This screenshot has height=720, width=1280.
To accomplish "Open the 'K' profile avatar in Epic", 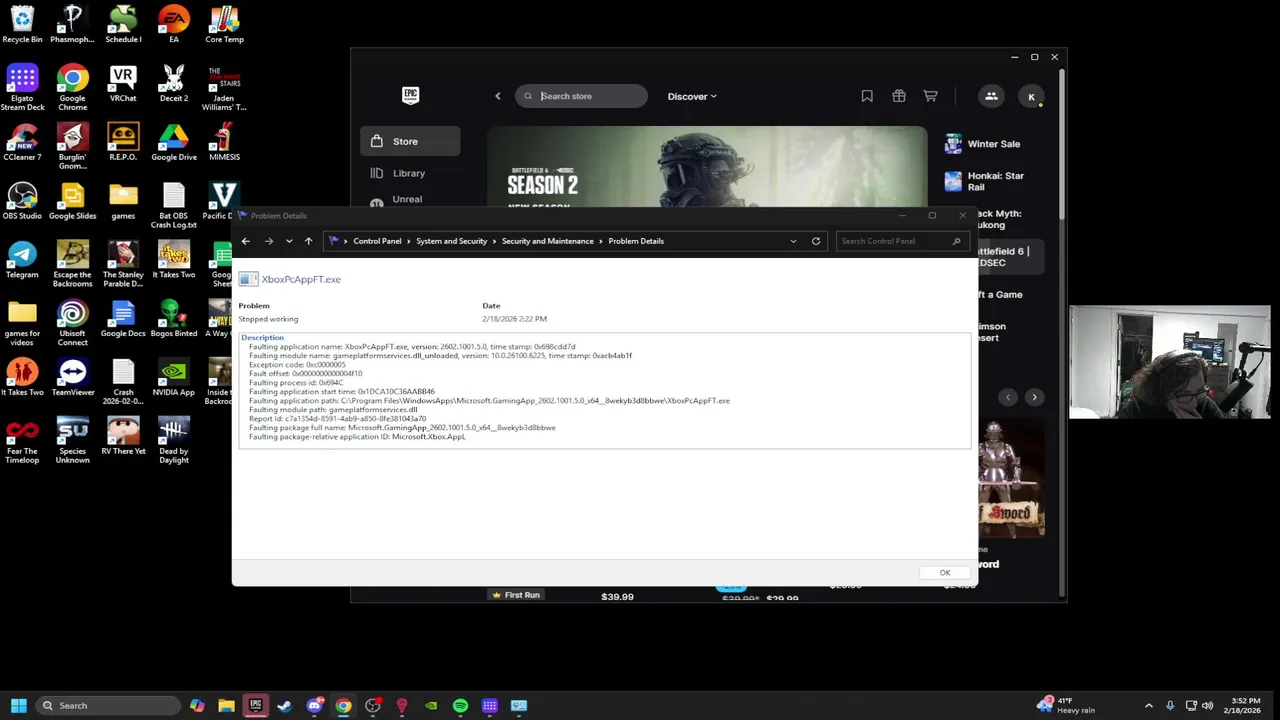I will (x=1031, y=96).
